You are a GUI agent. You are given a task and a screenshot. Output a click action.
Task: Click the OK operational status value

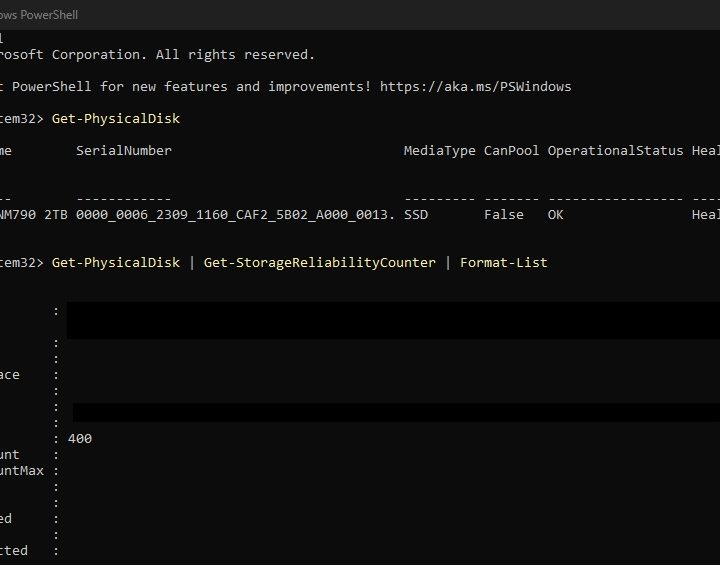(x=556, y=215)
